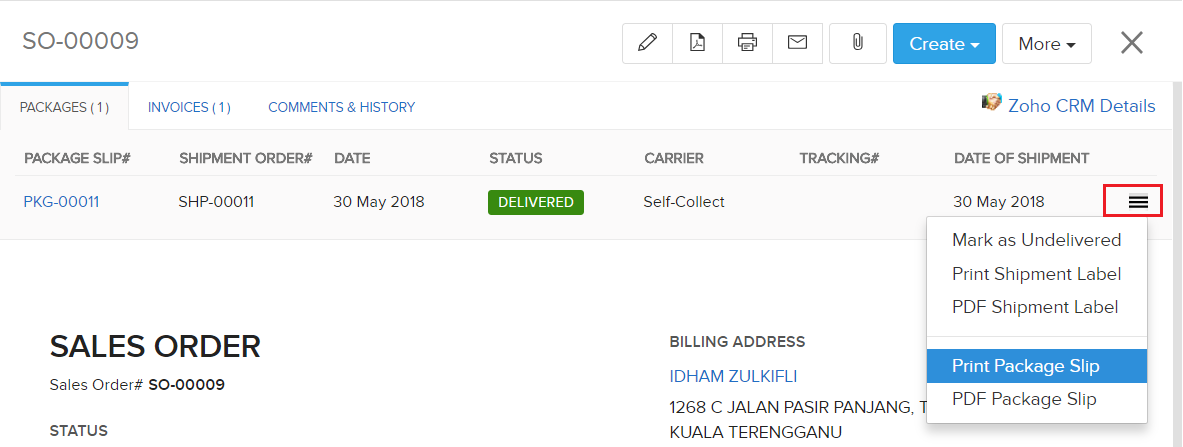
Task: Click the pencil edit icon
Action: (x=647, y=43)
